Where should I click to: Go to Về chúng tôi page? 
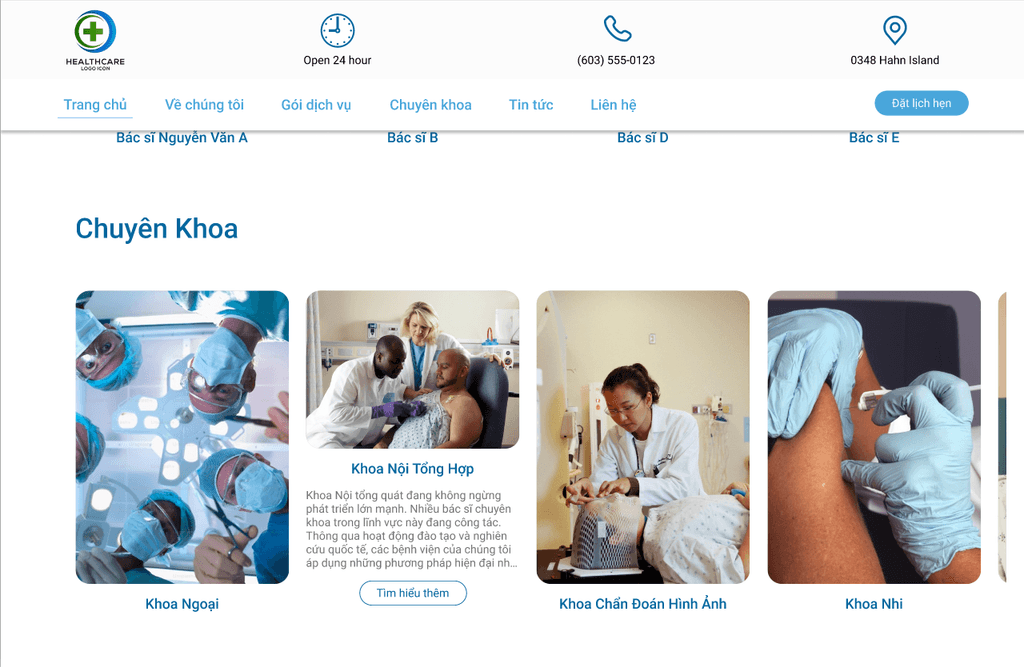click(x=204, y=105)
